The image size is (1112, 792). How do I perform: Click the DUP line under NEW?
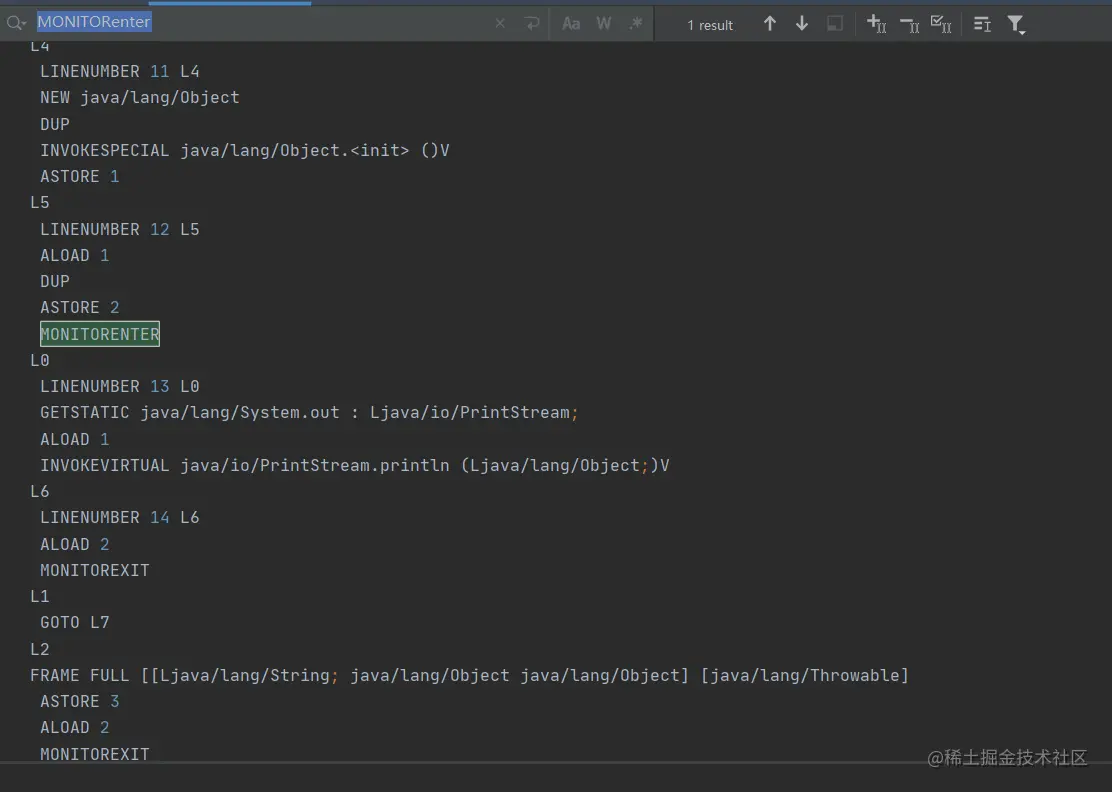coord(55,124)
